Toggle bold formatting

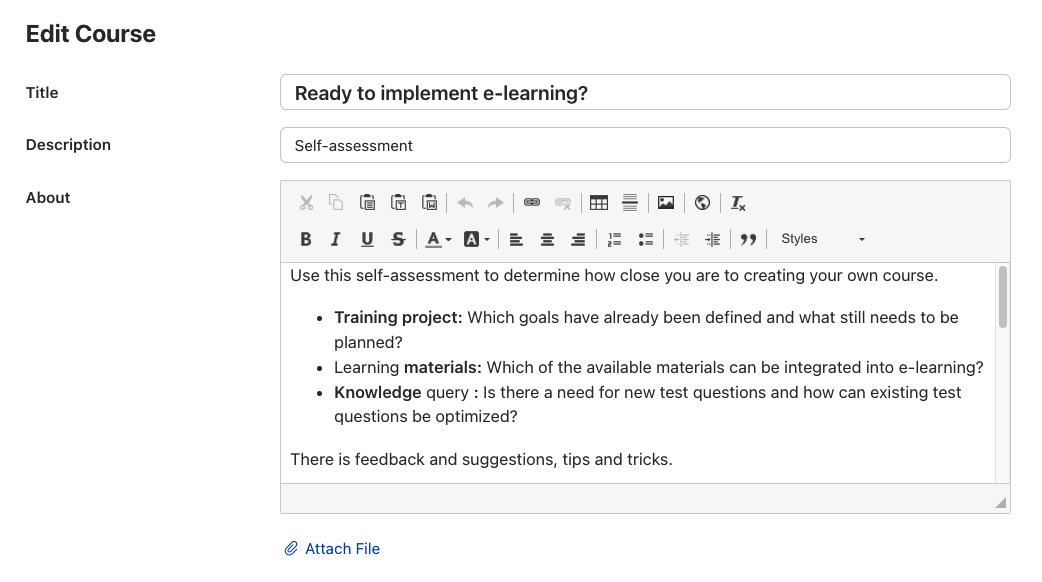point(306,239)
